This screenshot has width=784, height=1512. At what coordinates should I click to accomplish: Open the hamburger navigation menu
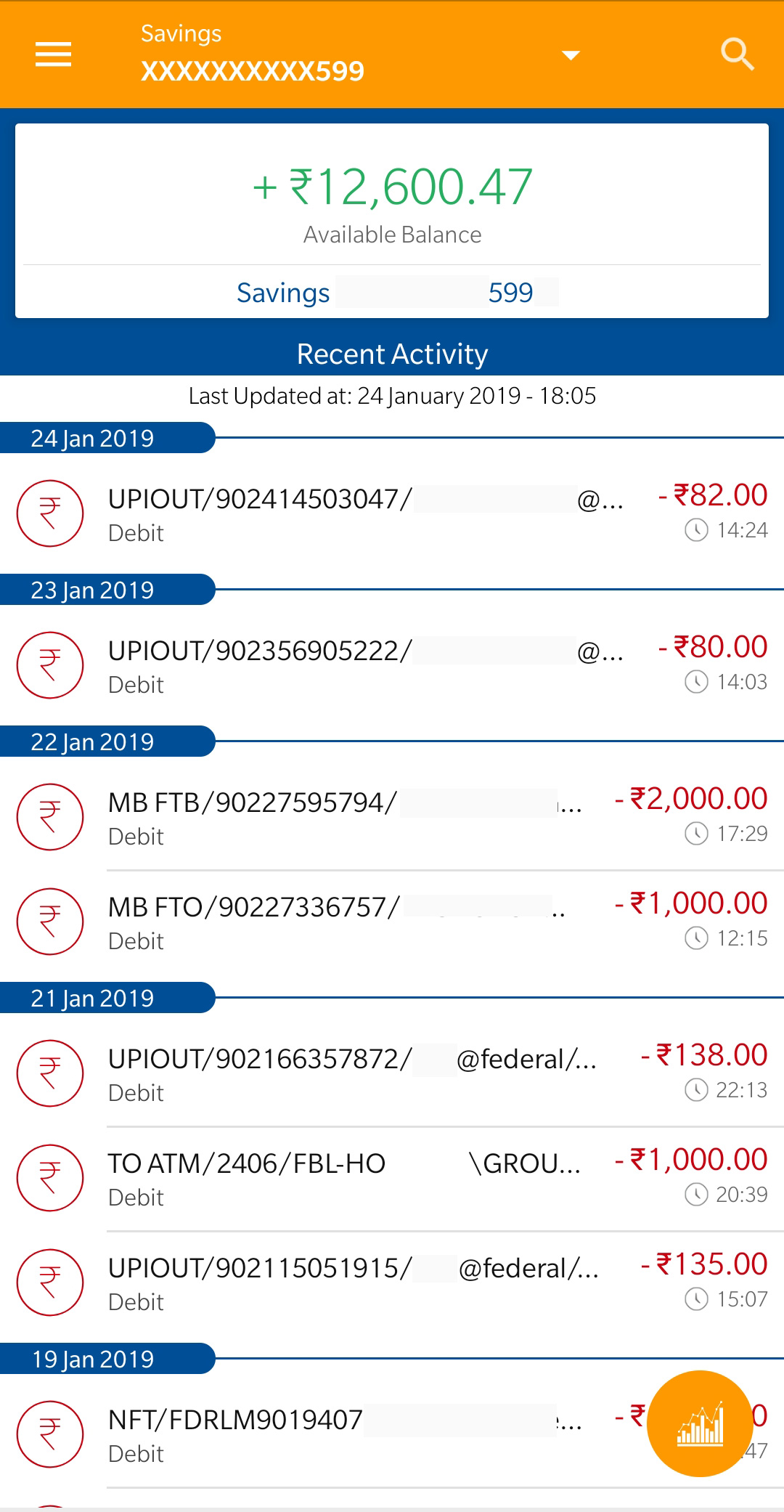tap(53, 54)
